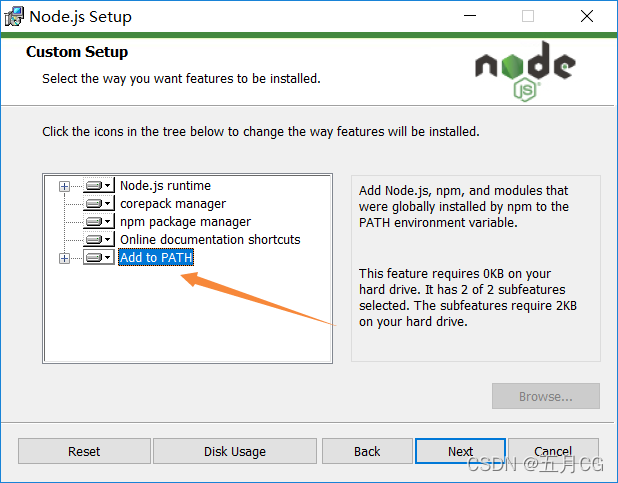
Task: Minimize the Node.js Setup window
Action: (x=470, y=16)
